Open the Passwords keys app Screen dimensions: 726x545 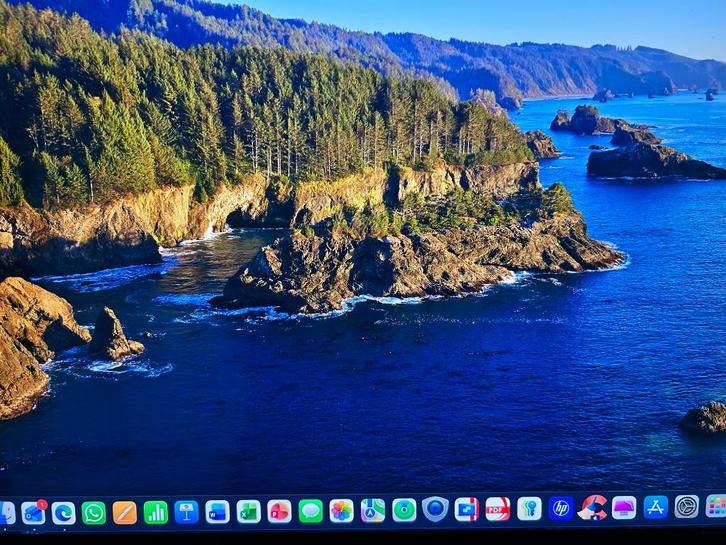pos(529,508)
